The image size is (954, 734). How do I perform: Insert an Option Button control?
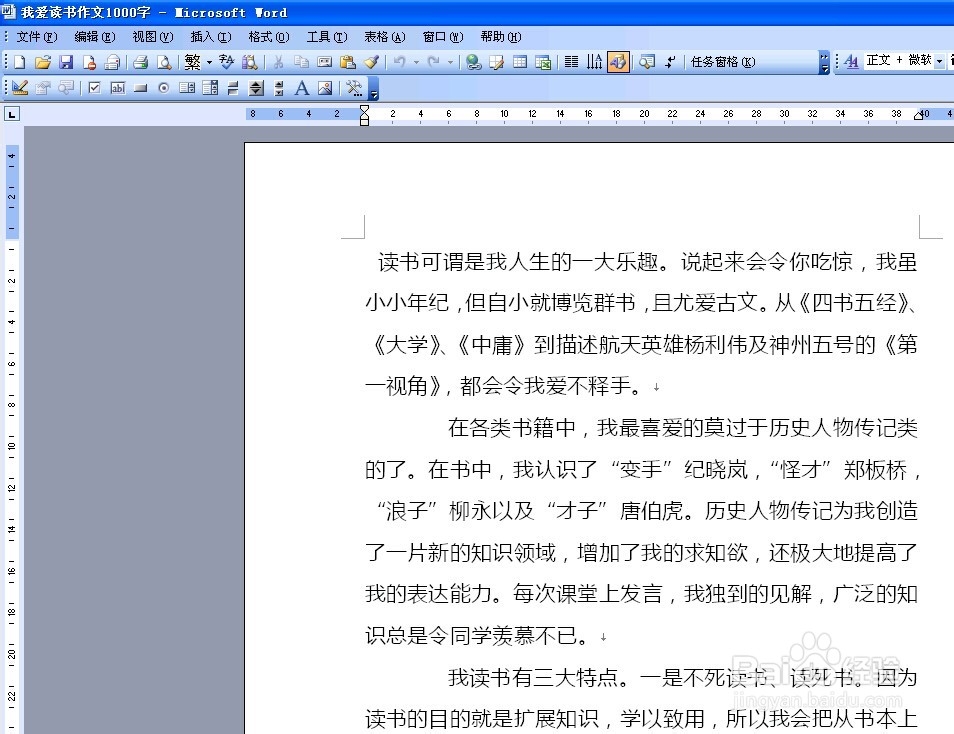click(163, 88)
